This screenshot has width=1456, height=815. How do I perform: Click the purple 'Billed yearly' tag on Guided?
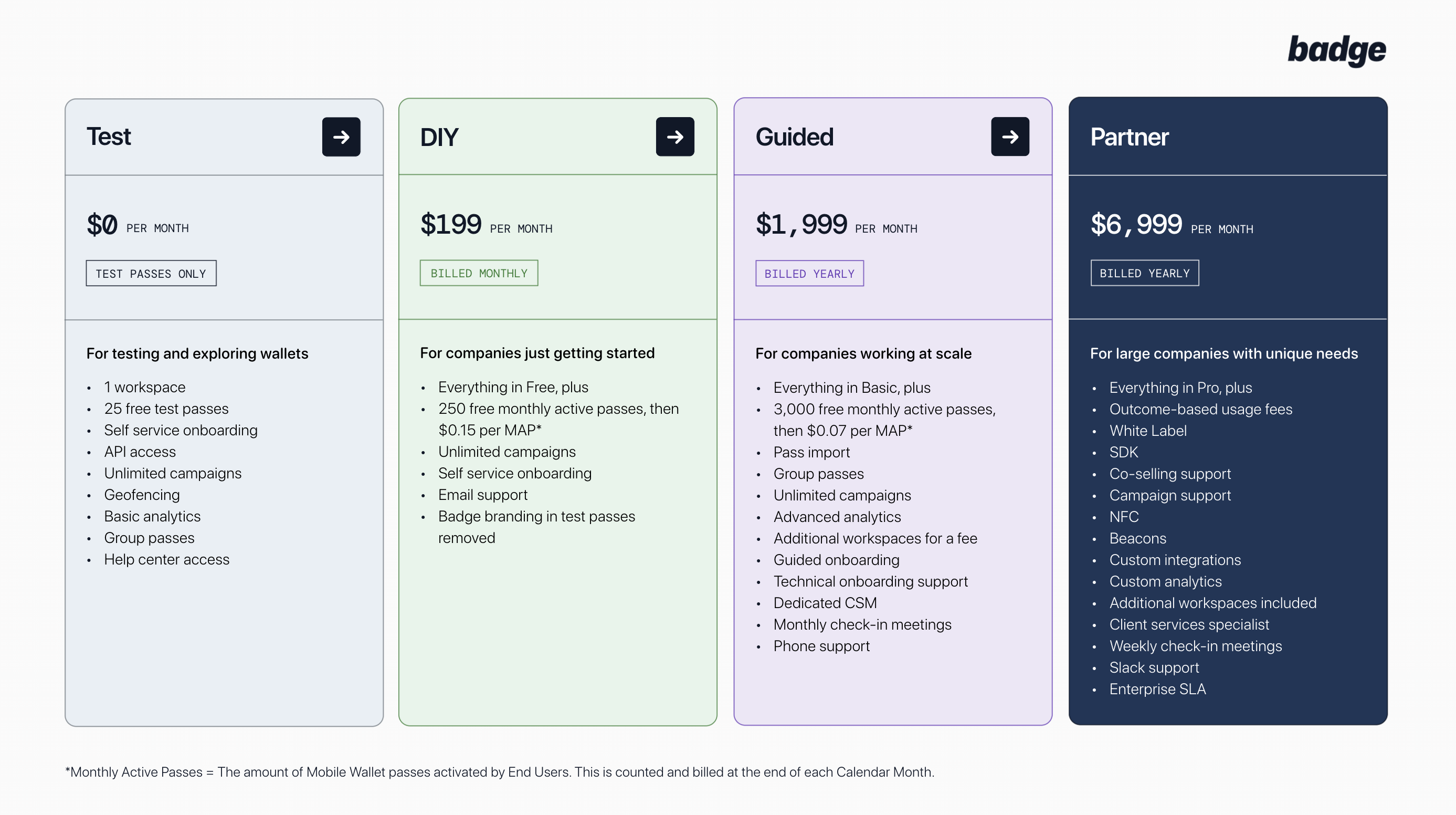(809, 274)
